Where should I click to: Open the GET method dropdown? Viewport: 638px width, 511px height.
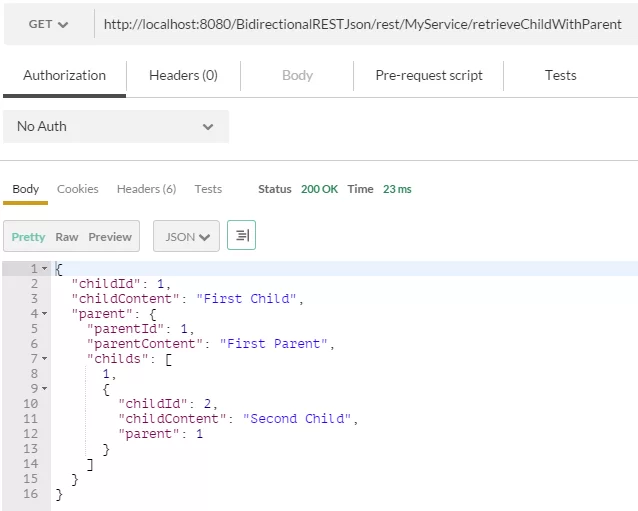(48, 24)
